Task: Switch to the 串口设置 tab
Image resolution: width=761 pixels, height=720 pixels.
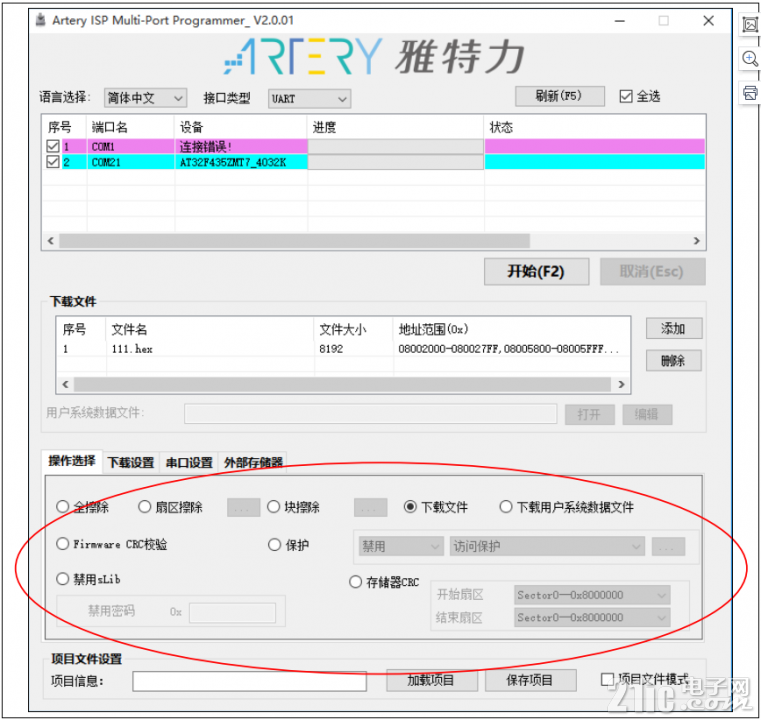Action: click(x=189, y=462)
